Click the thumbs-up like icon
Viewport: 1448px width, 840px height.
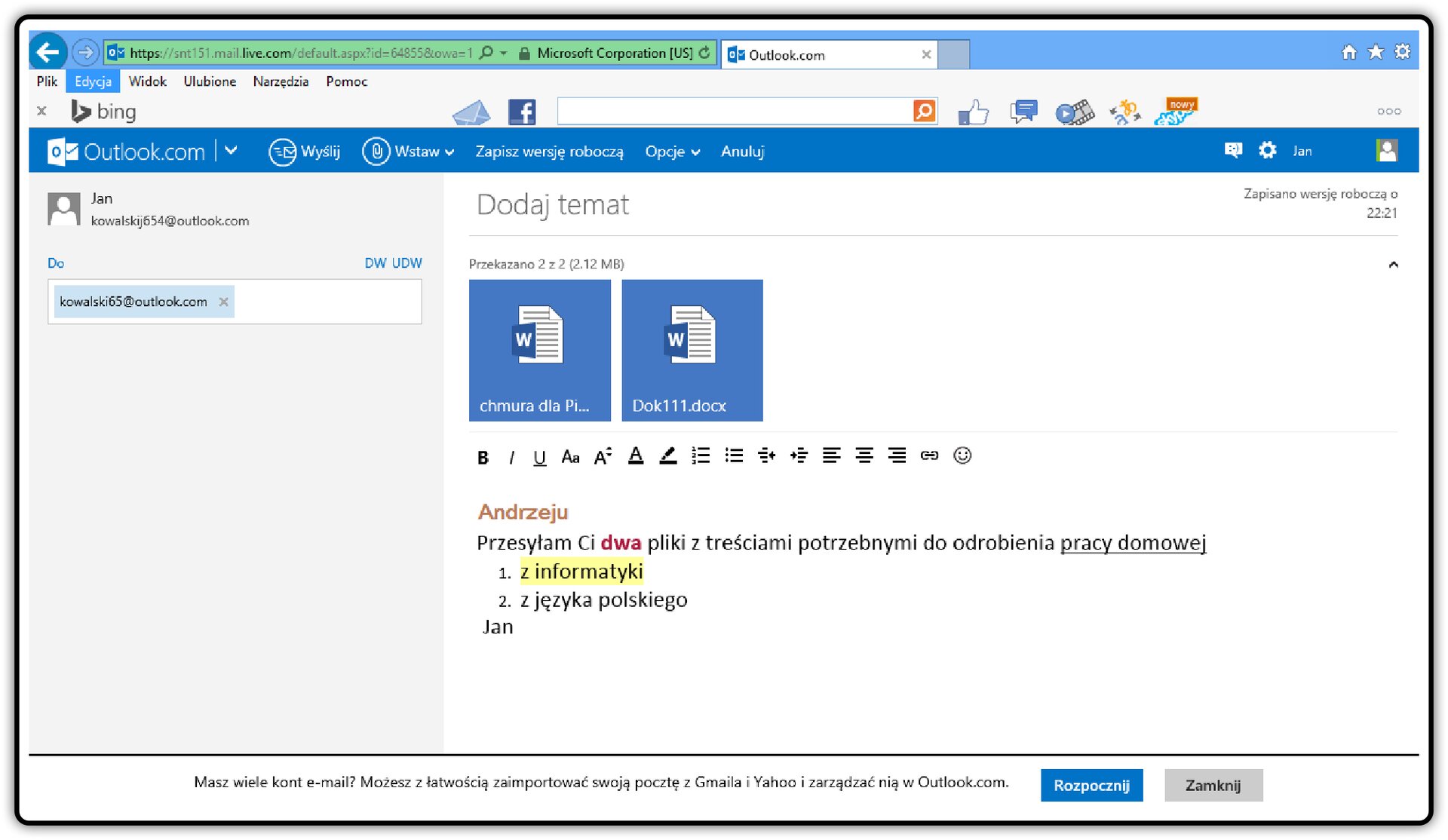point(974,112)
